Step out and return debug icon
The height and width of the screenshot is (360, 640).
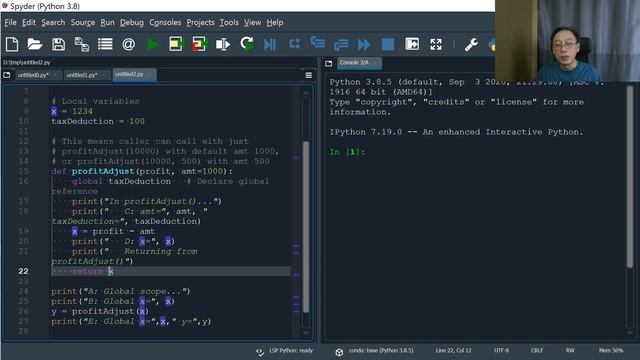(341, 44)
